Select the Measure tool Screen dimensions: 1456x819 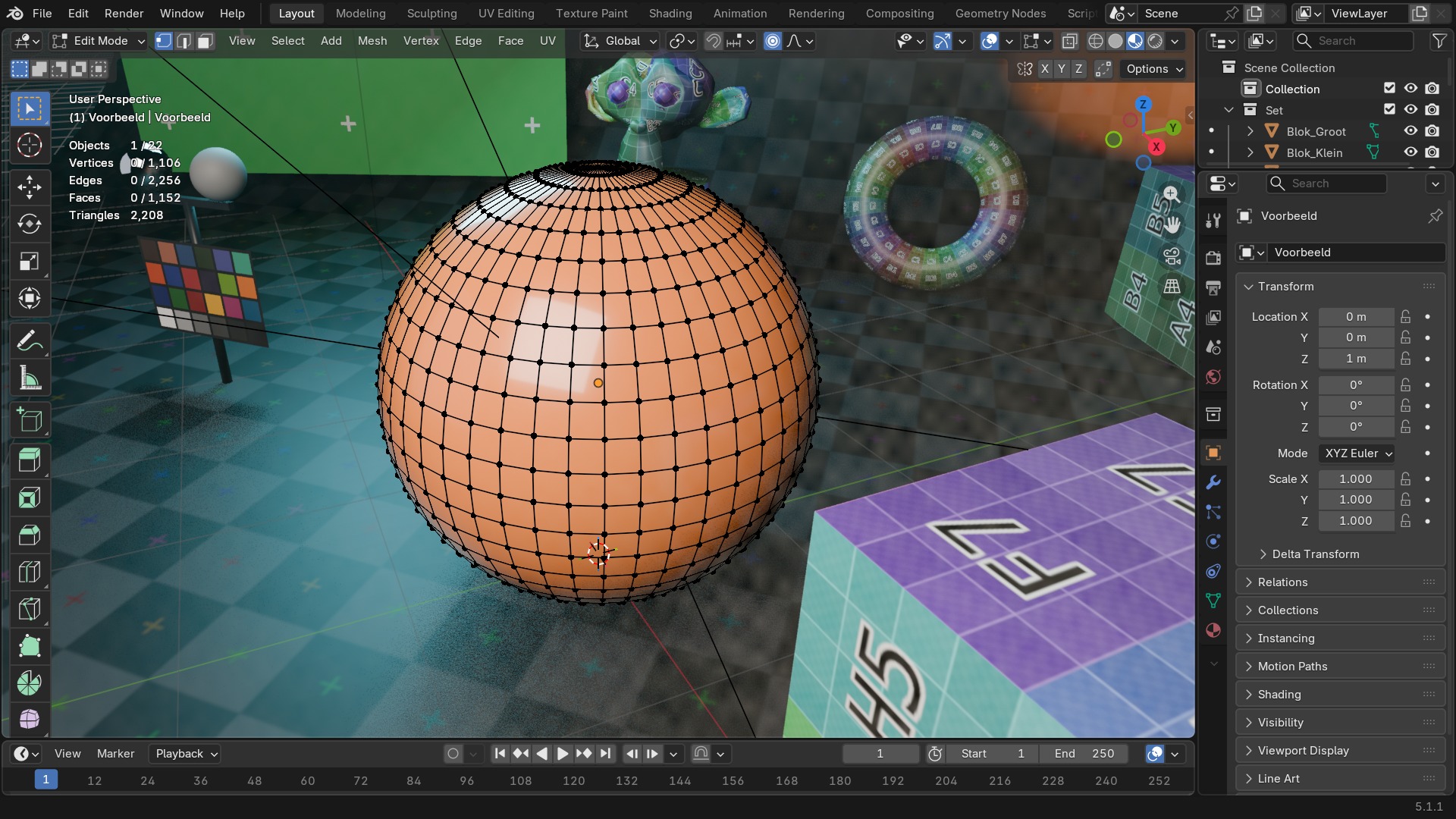tap(30, 378)
